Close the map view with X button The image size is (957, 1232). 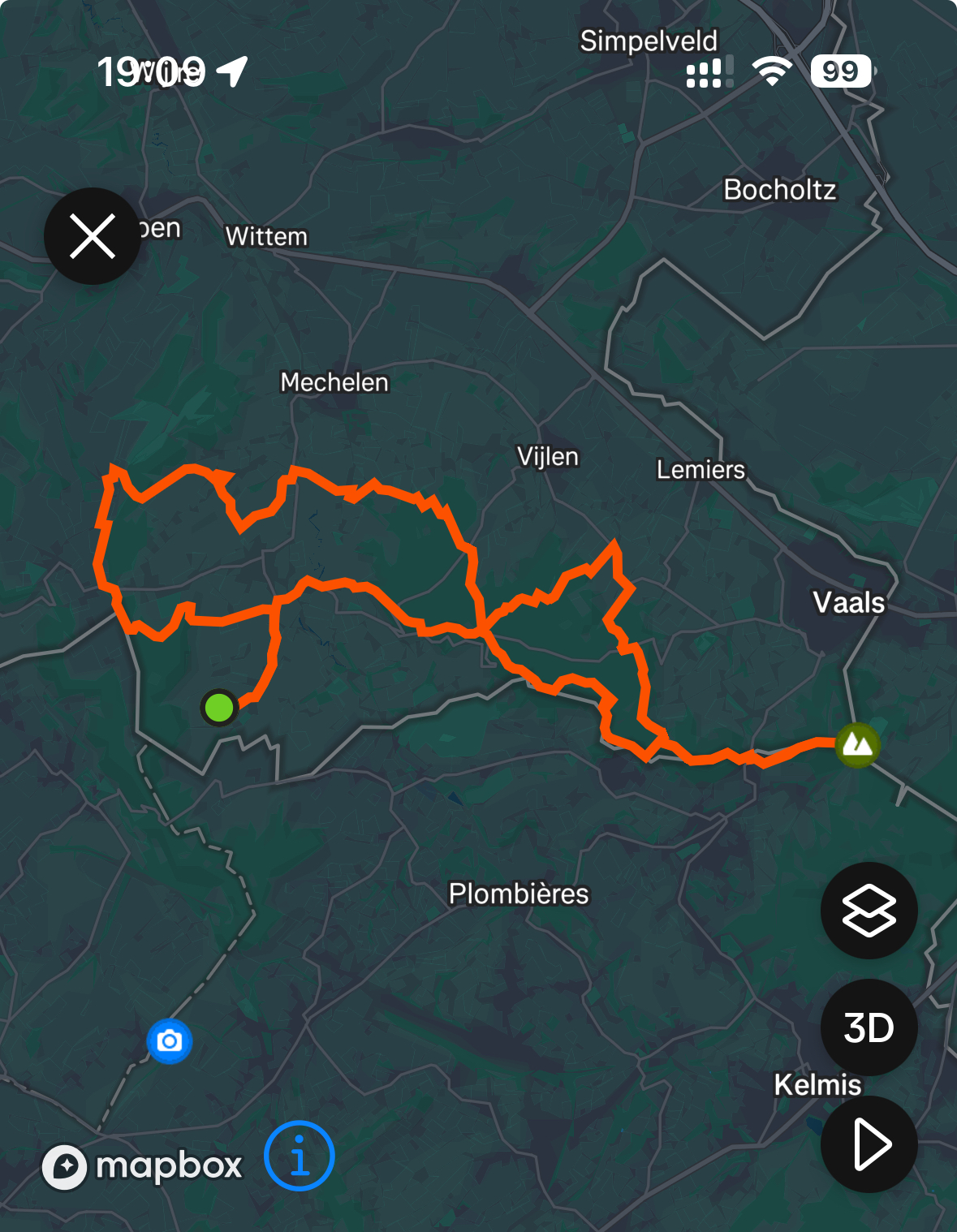[92, 236]
